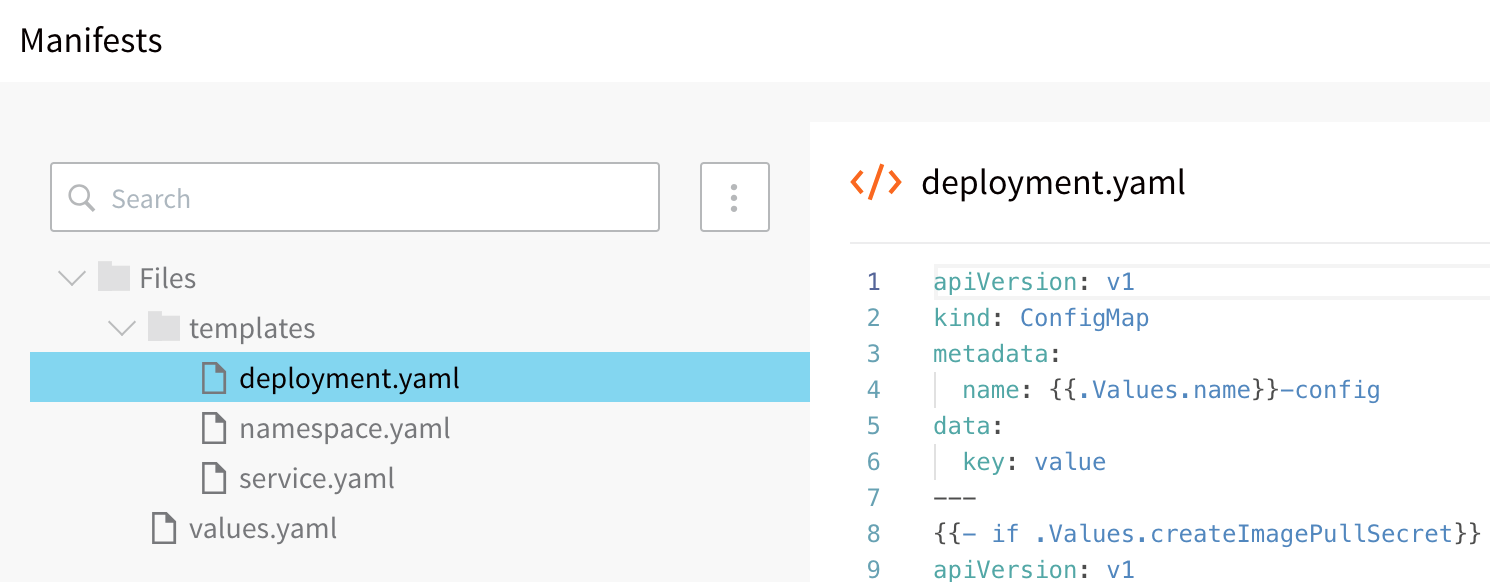This screenshot has width=1490, height=582.
Task: Click 'apiVersion: v1' on line 1
Action: click(1034, 282)
